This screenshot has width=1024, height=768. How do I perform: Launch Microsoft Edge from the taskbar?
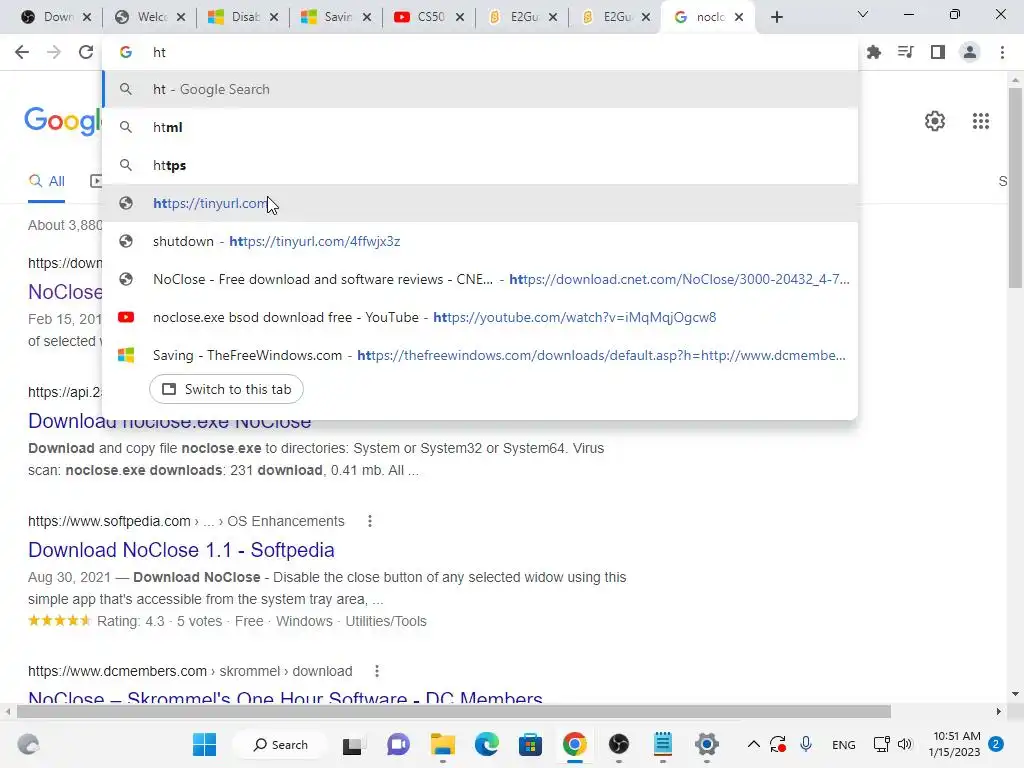487,744
